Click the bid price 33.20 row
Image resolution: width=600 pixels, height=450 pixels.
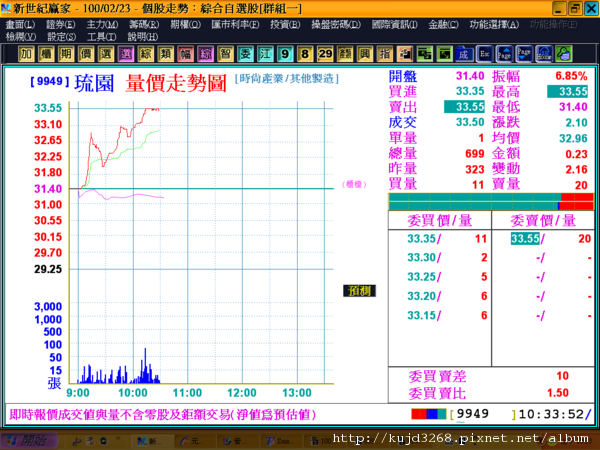coord(440,296)
